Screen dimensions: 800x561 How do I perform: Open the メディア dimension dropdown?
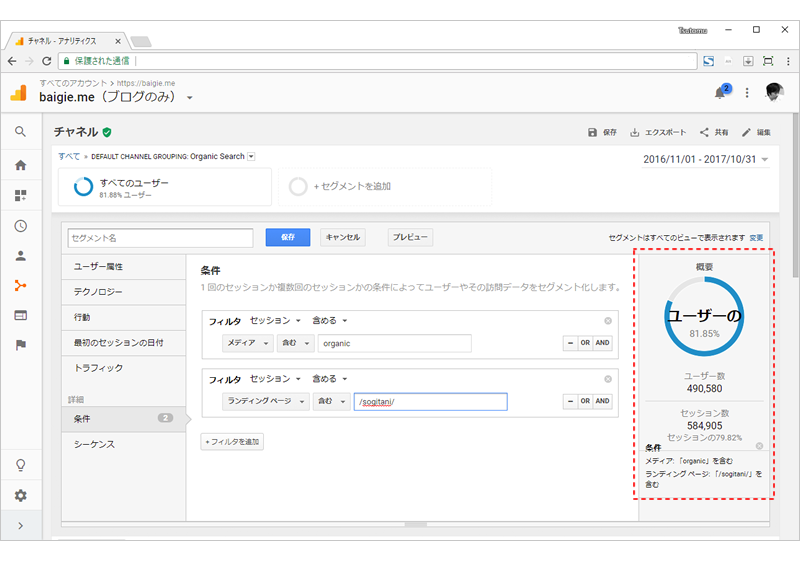click(247, 343)
